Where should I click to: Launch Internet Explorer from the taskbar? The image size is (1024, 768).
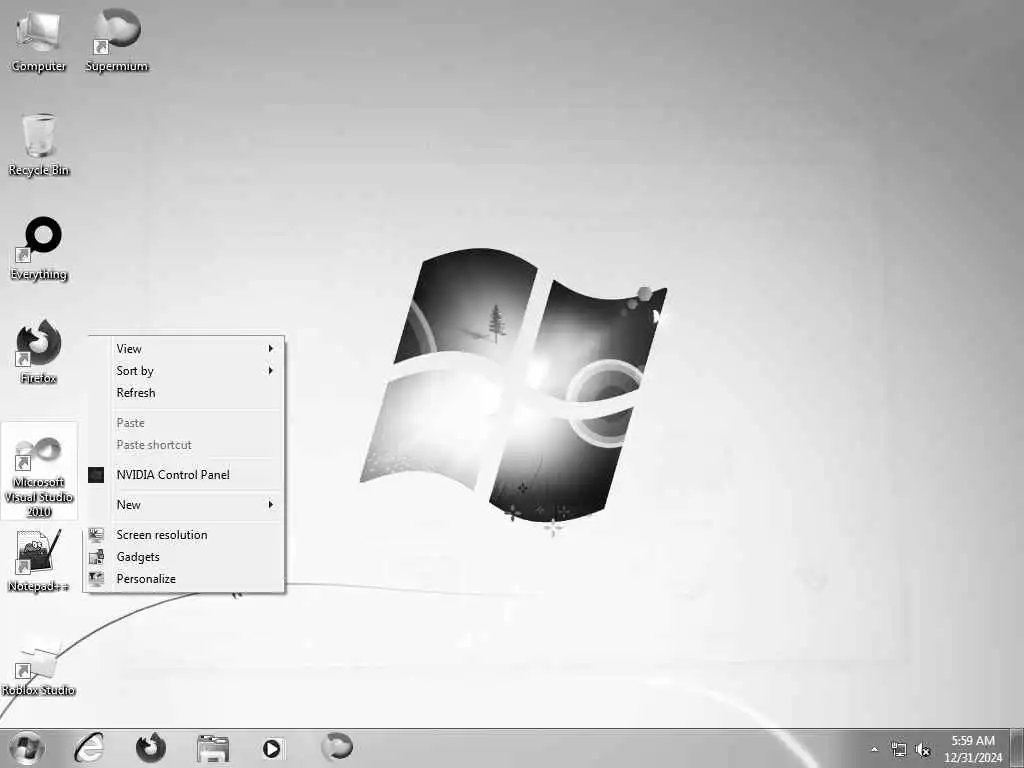[x=89, y=748]
